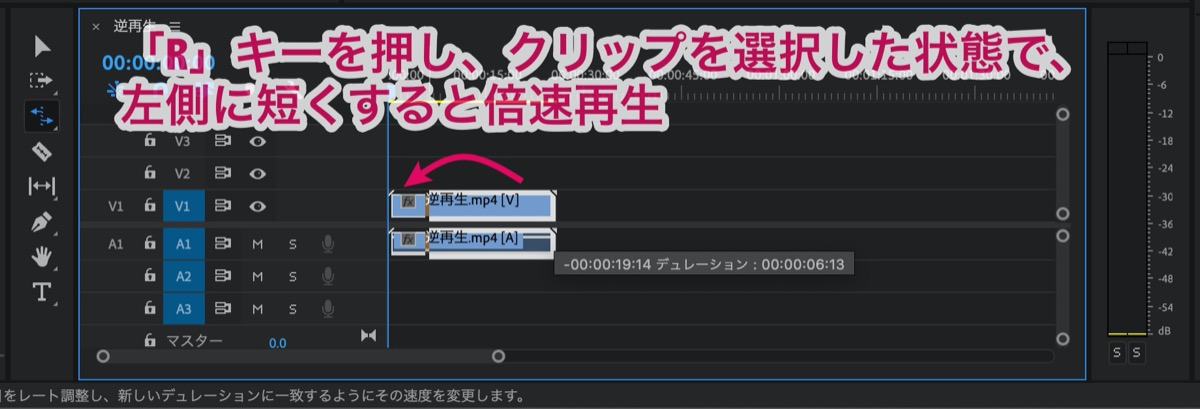Mute track A2 with M button
The width and height of the screenshot is (1200, 409).
pos(257,276)
